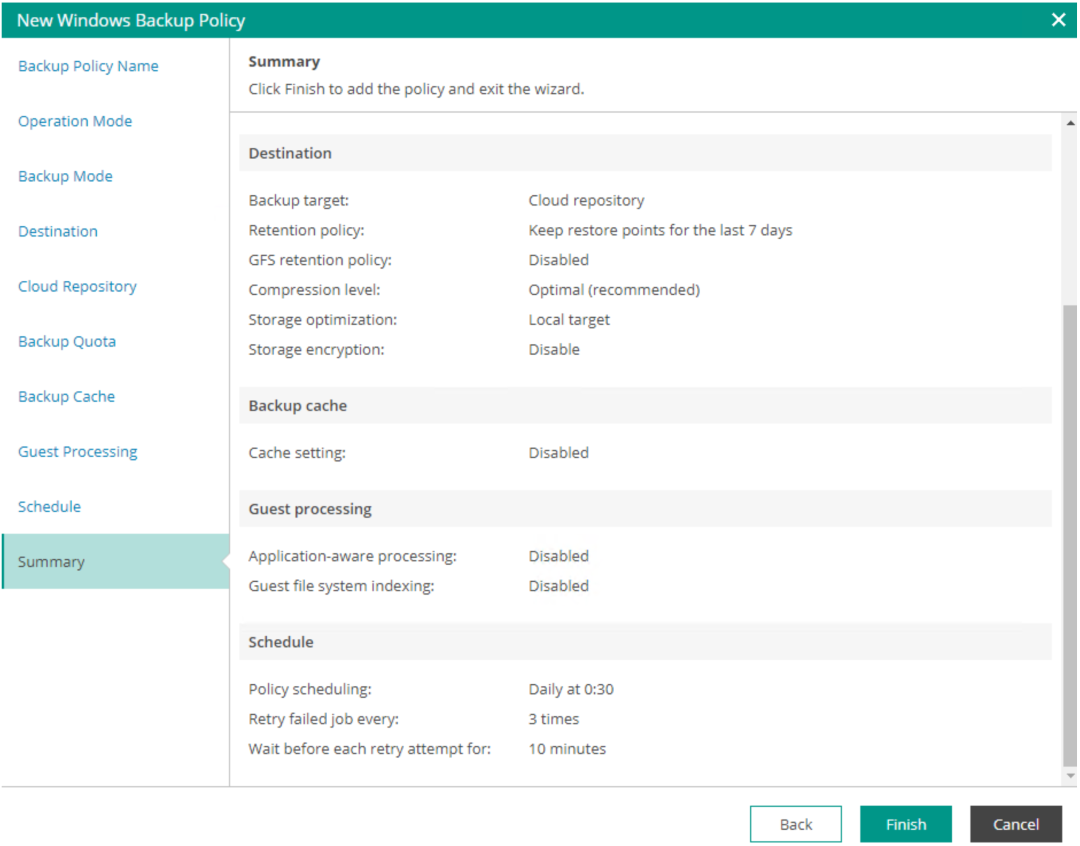Click the 'Application-aware processing:' label
The width and height of the screenshot is (1080, 846).
coord(353,556)
